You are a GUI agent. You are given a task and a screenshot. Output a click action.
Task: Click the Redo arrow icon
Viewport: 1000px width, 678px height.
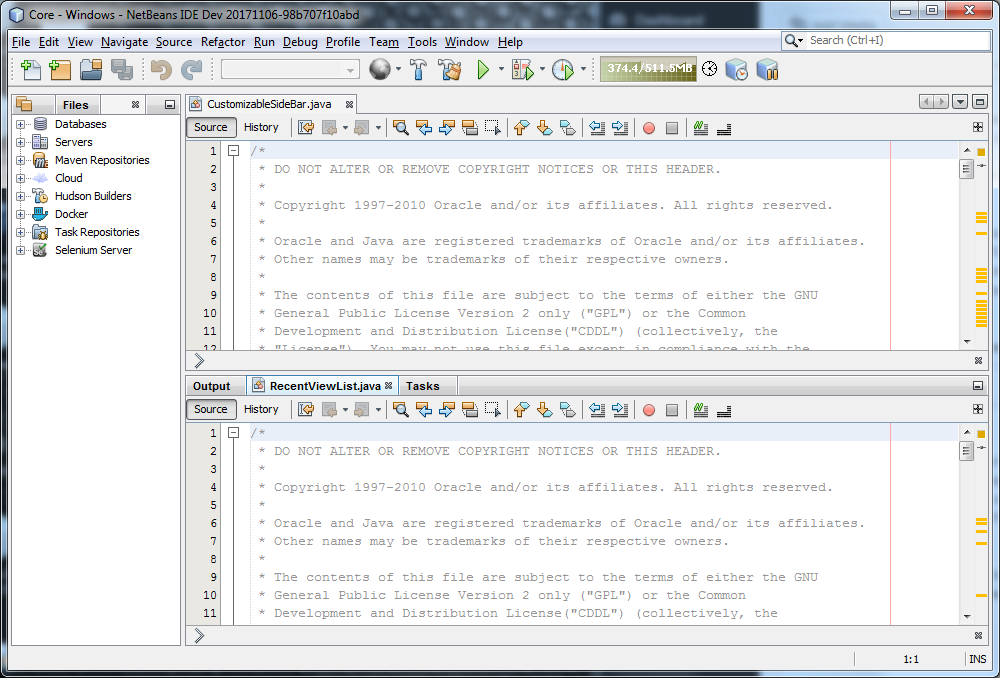[191, 70]
